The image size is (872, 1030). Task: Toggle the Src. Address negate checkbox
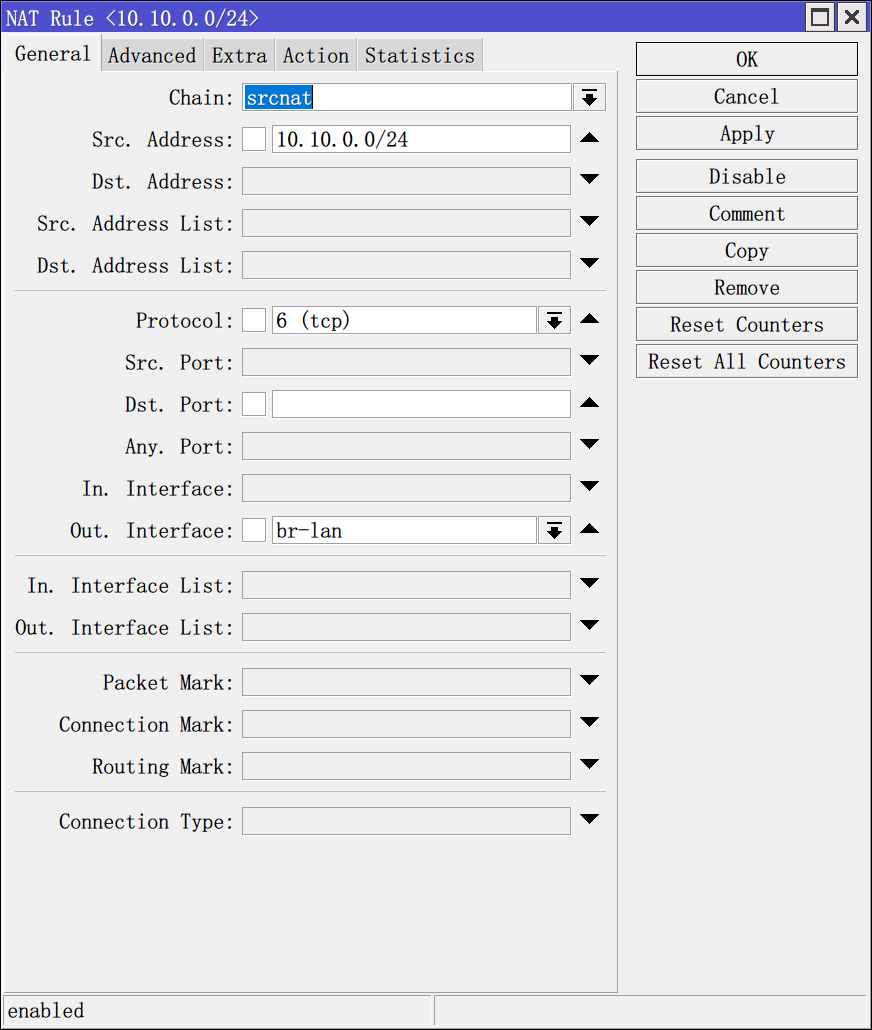pyautogui.click(x=255, y=139)
